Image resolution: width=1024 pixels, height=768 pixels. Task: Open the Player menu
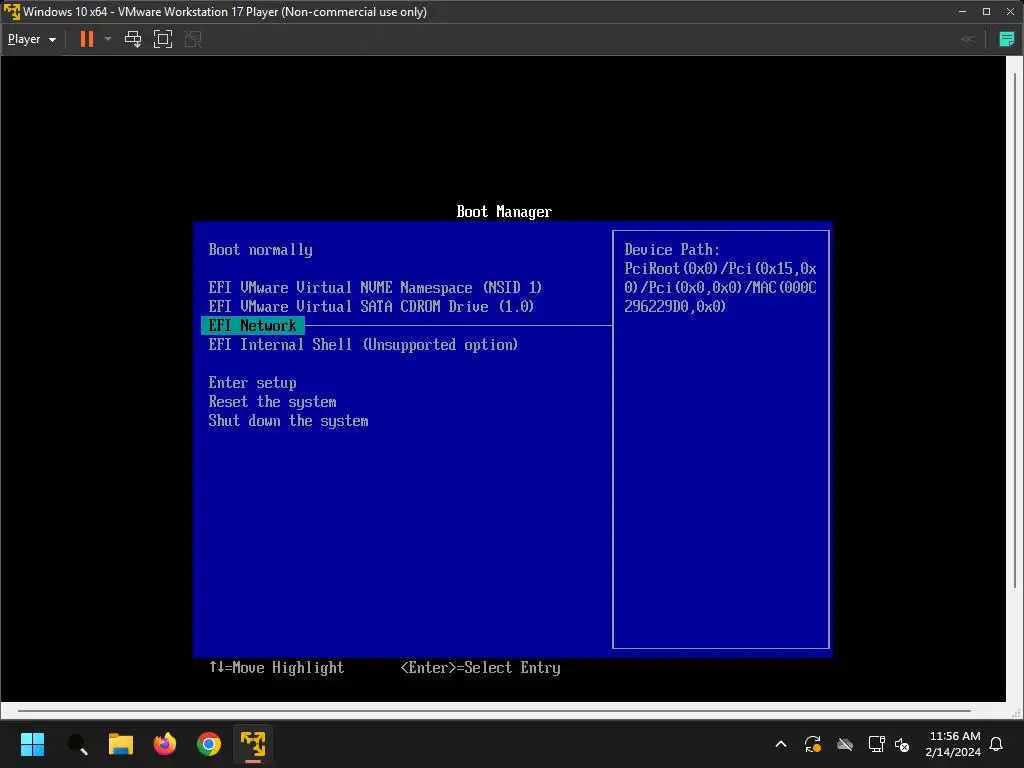[31, 39]
